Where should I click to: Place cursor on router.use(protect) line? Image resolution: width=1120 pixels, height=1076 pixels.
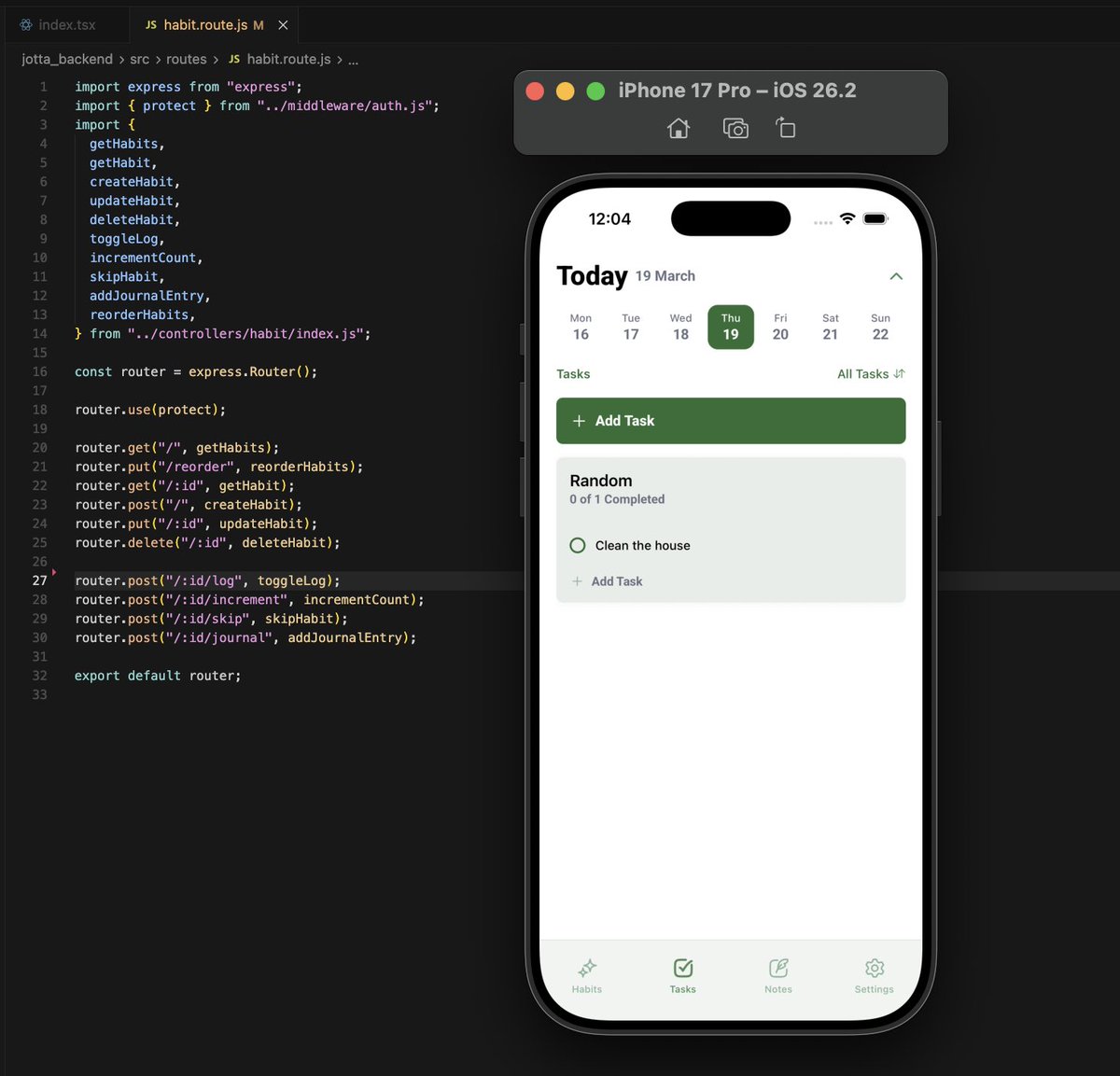coord(150,410)
